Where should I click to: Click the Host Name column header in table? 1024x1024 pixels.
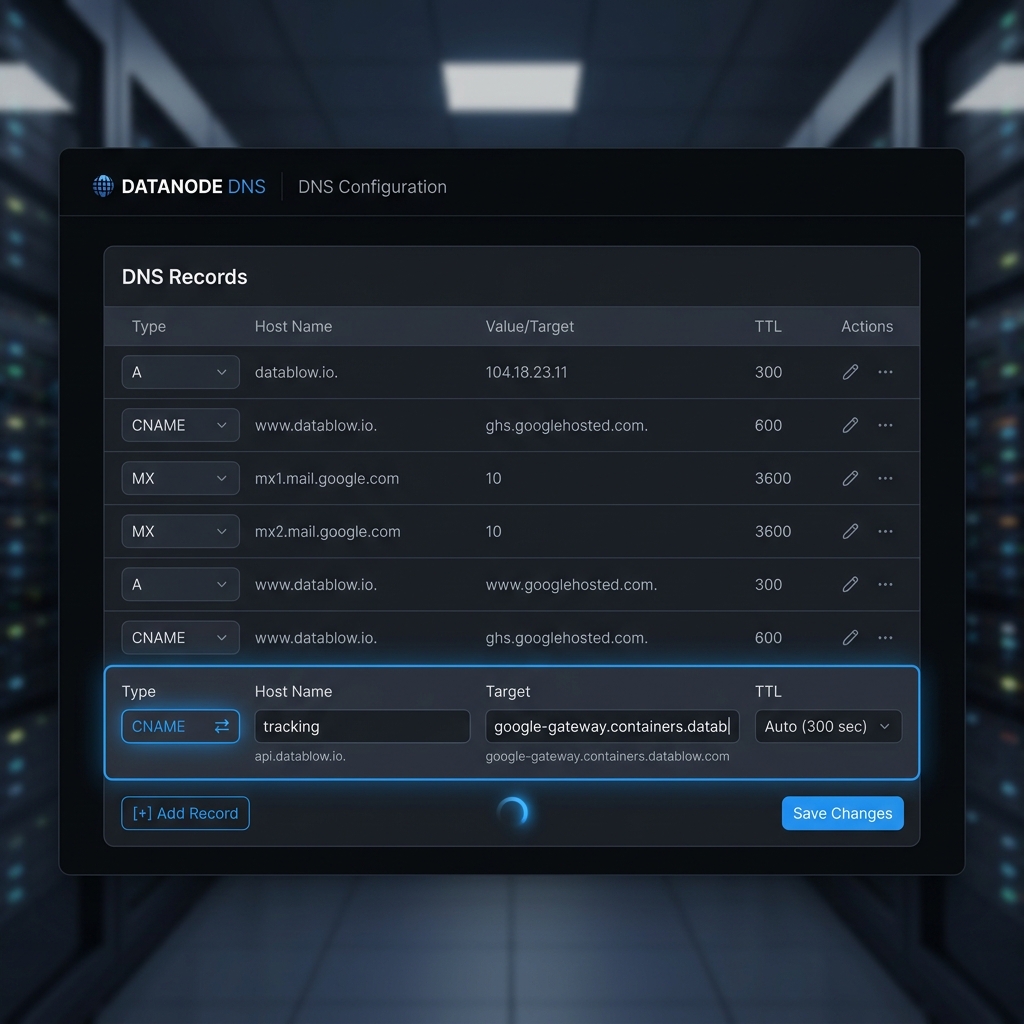coord(293,327)
